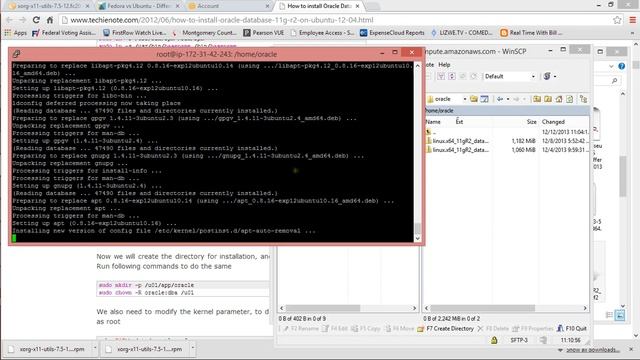Viewport: 640px width, 360px height.
Task: Go to home directory in WinSCP
Action: coord(559,99)
